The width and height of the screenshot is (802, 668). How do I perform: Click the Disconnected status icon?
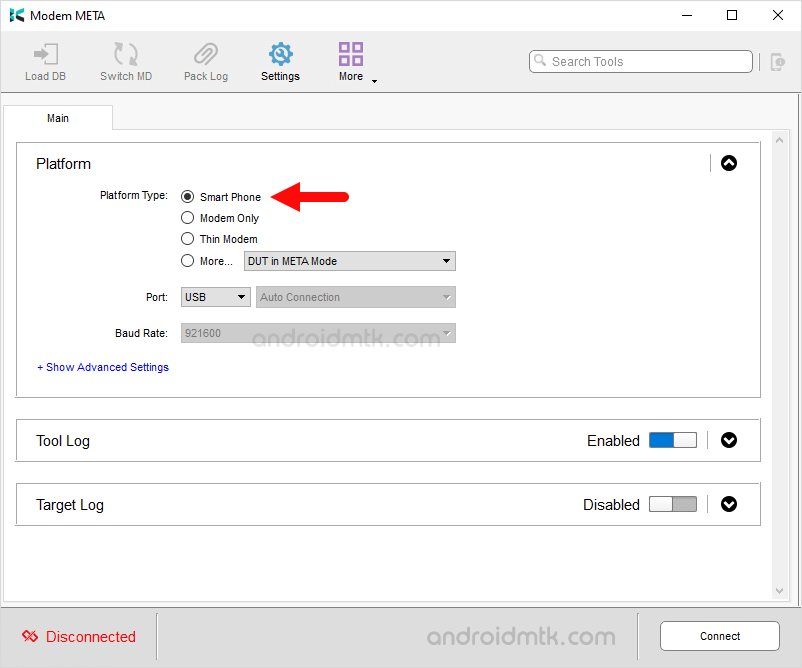tap(30, 637)
